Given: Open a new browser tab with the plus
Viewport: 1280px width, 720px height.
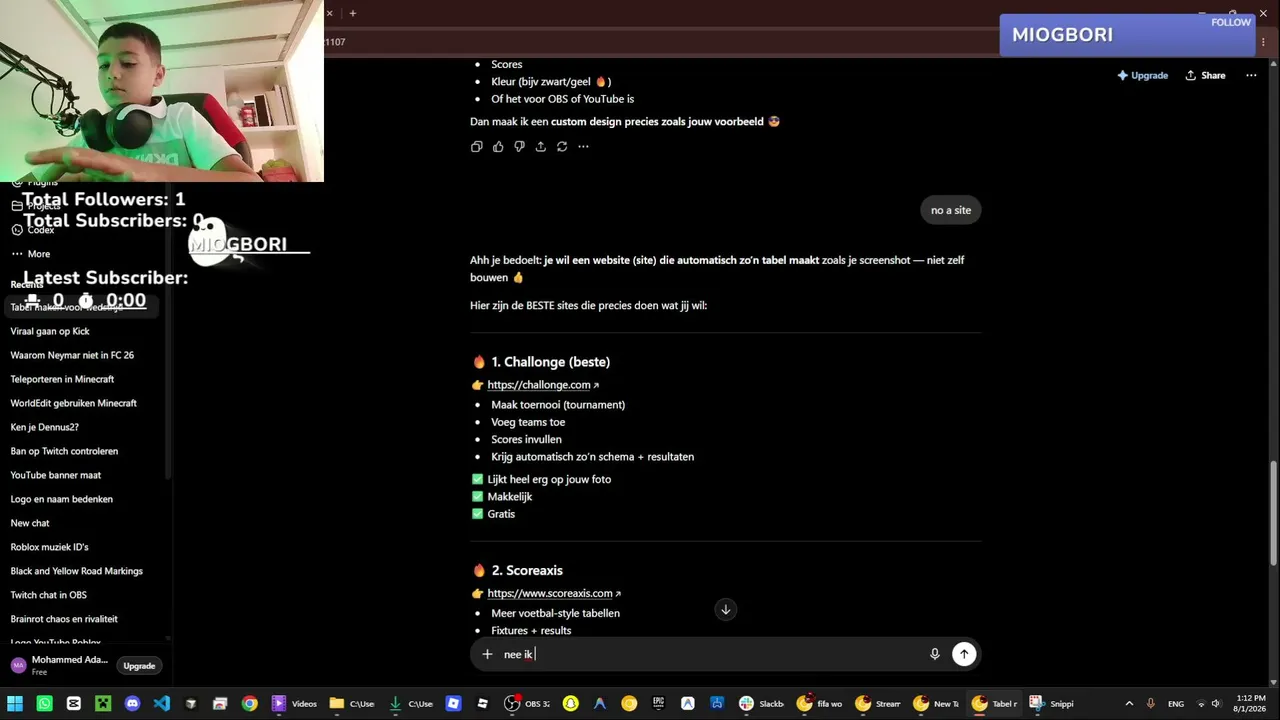Looking at the screenshot, I should click(x=353, y=13).
